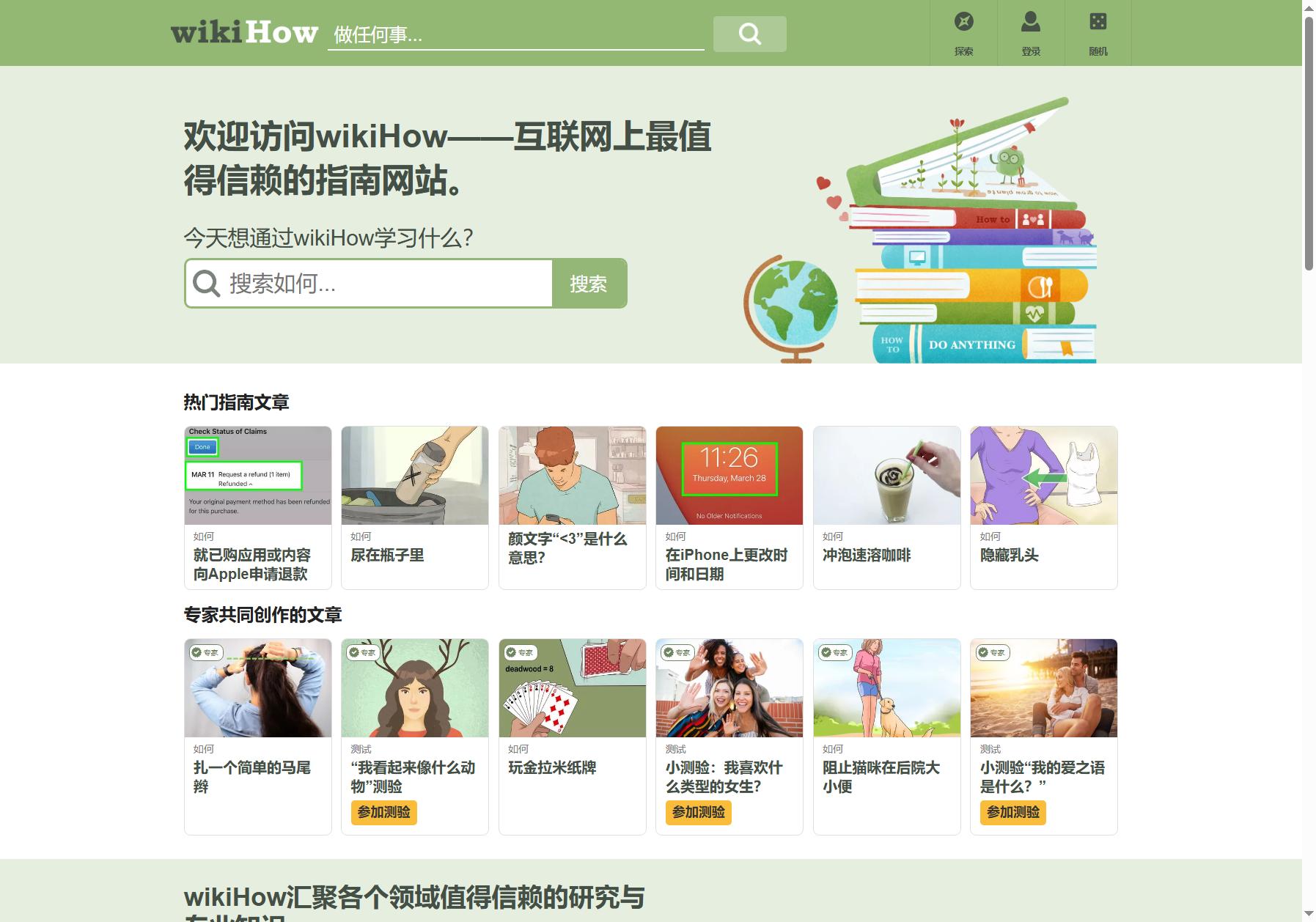Click magnifier icon in hero search box
The image size is (1316, 922).
click(x=206, y=284)
